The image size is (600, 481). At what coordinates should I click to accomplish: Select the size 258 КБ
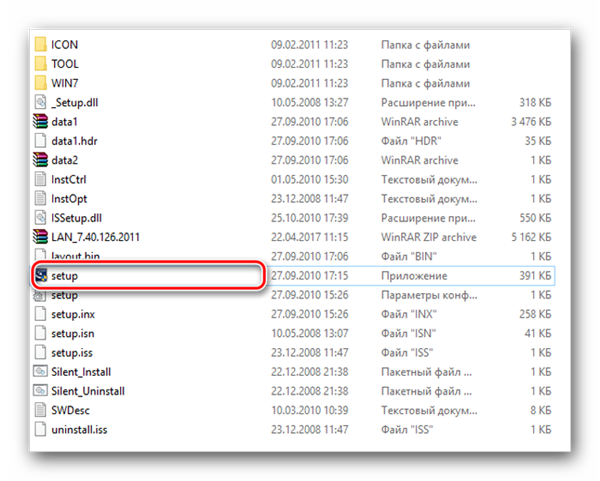[535, 314]
